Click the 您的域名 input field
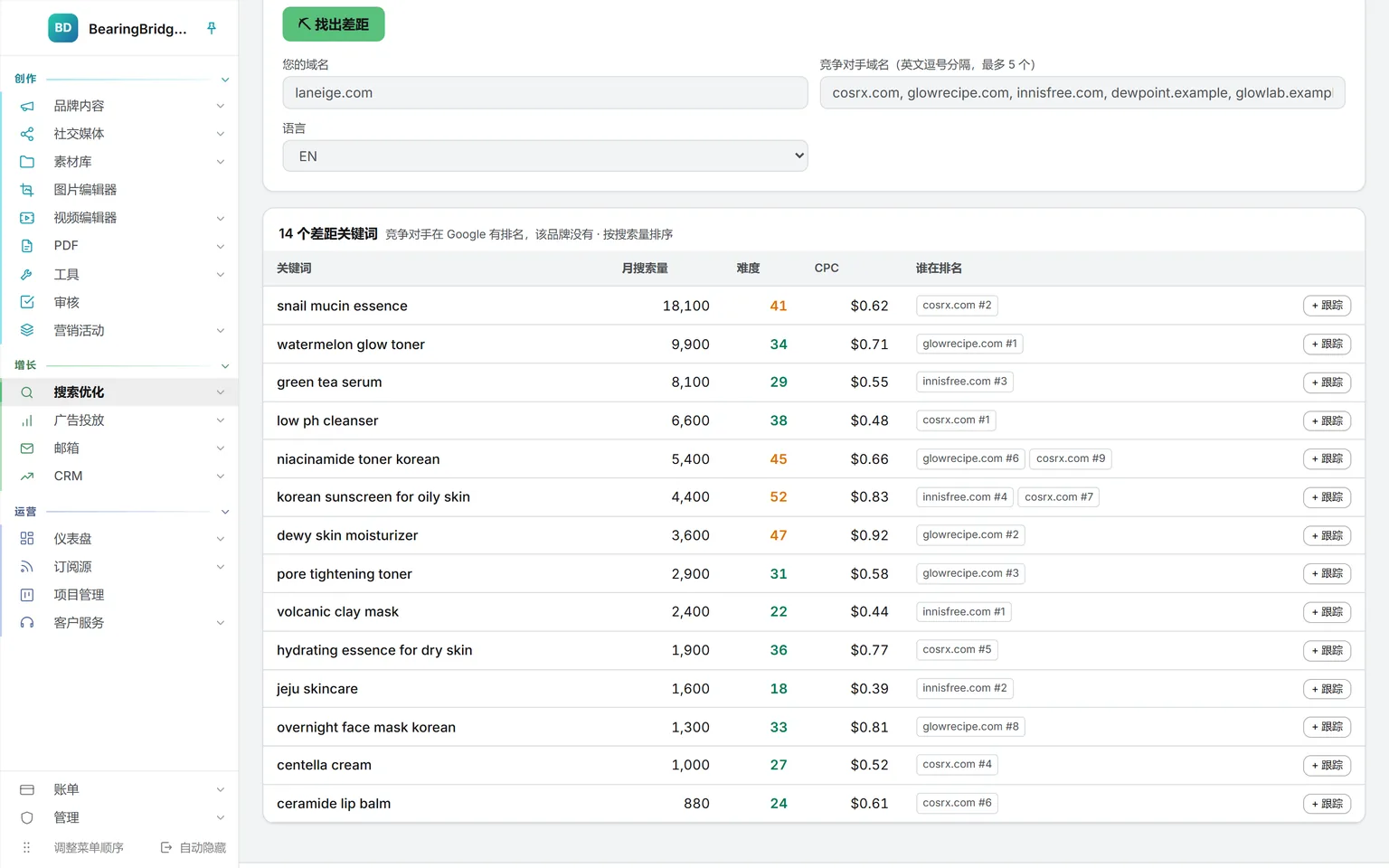 tap(544, 92)
